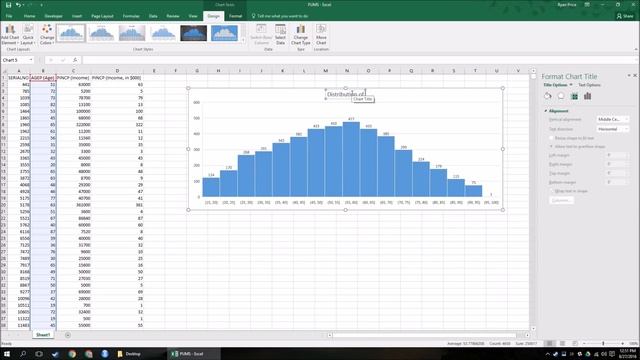Viewport: 640px width, 360px height.
Task: Switch to the Insert tab
Action: click(x=77, y=16)
